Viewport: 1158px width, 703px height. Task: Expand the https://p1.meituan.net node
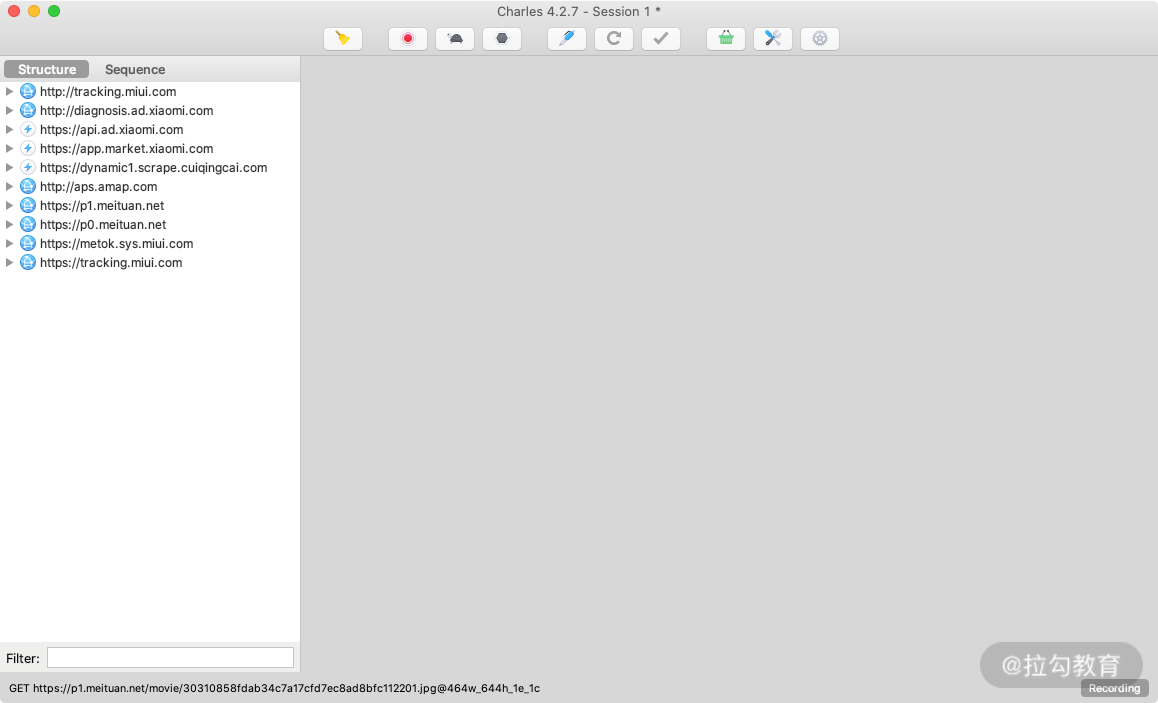10,205
